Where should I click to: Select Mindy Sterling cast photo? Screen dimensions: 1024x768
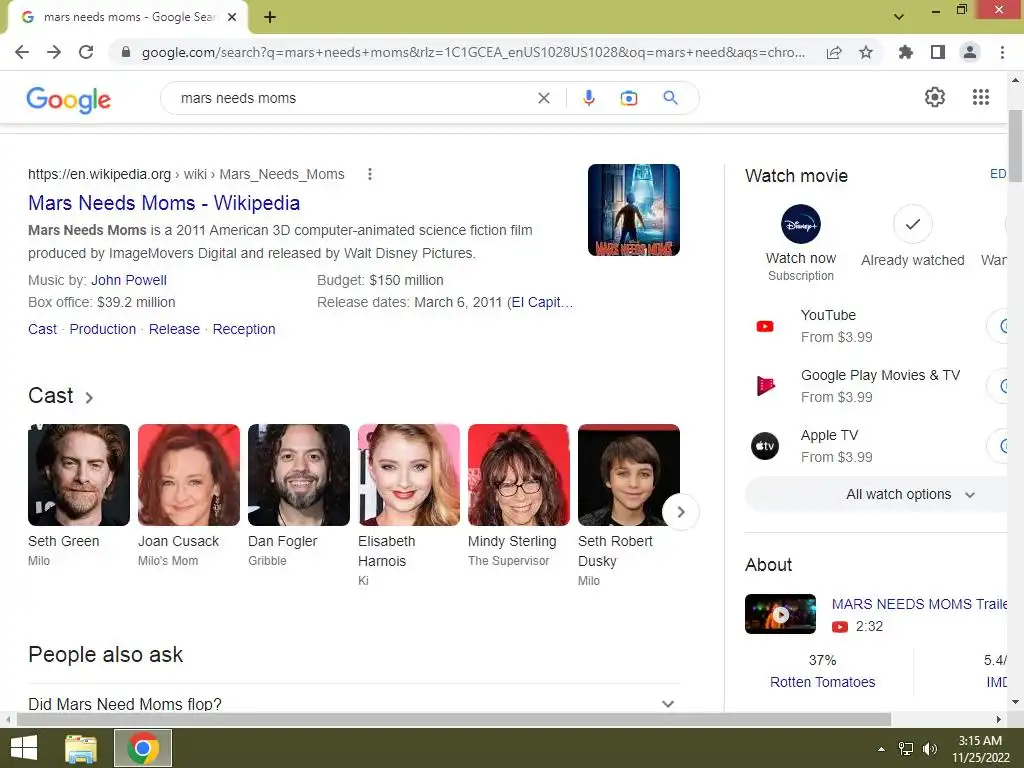click(x=519, y=475)
